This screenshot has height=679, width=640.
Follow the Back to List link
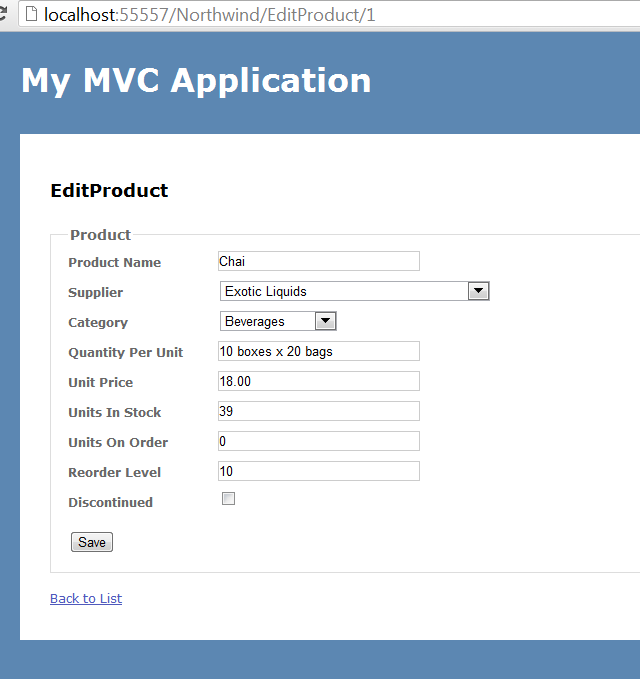point(86,598)
